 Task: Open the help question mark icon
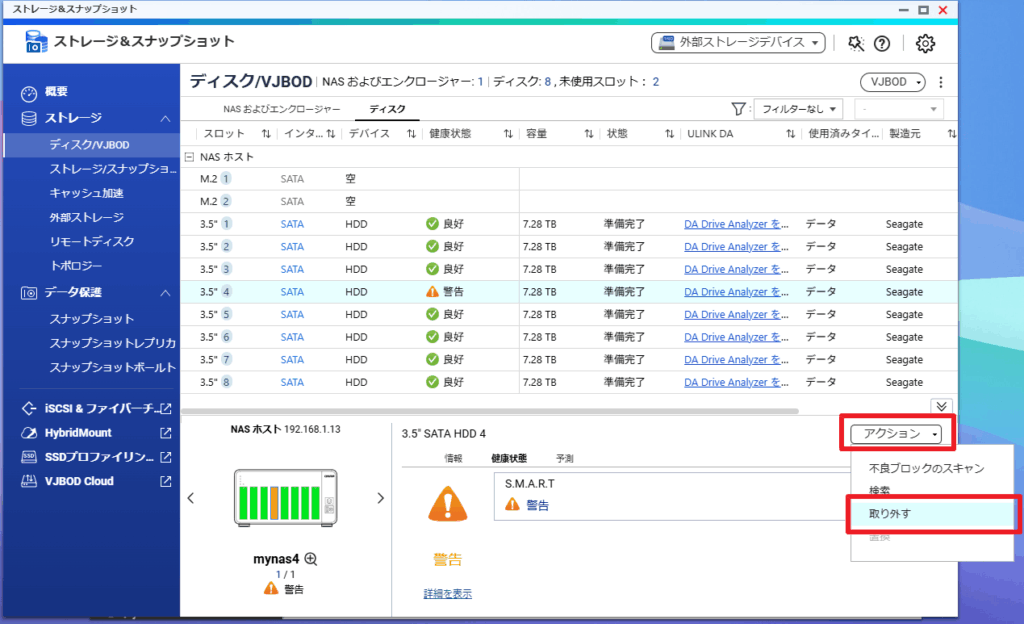point(882,44)
